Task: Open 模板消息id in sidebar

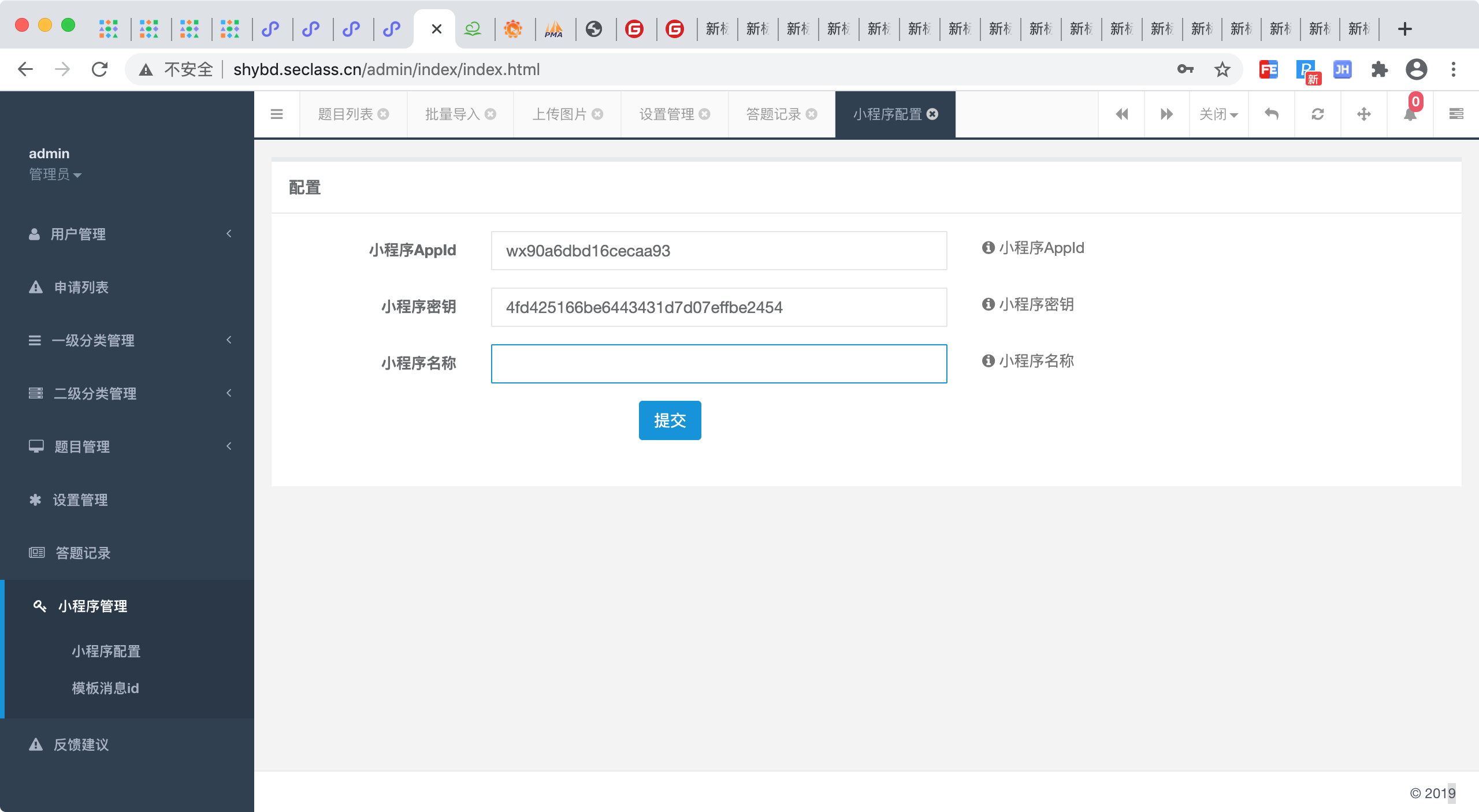Action: point(105,688)
